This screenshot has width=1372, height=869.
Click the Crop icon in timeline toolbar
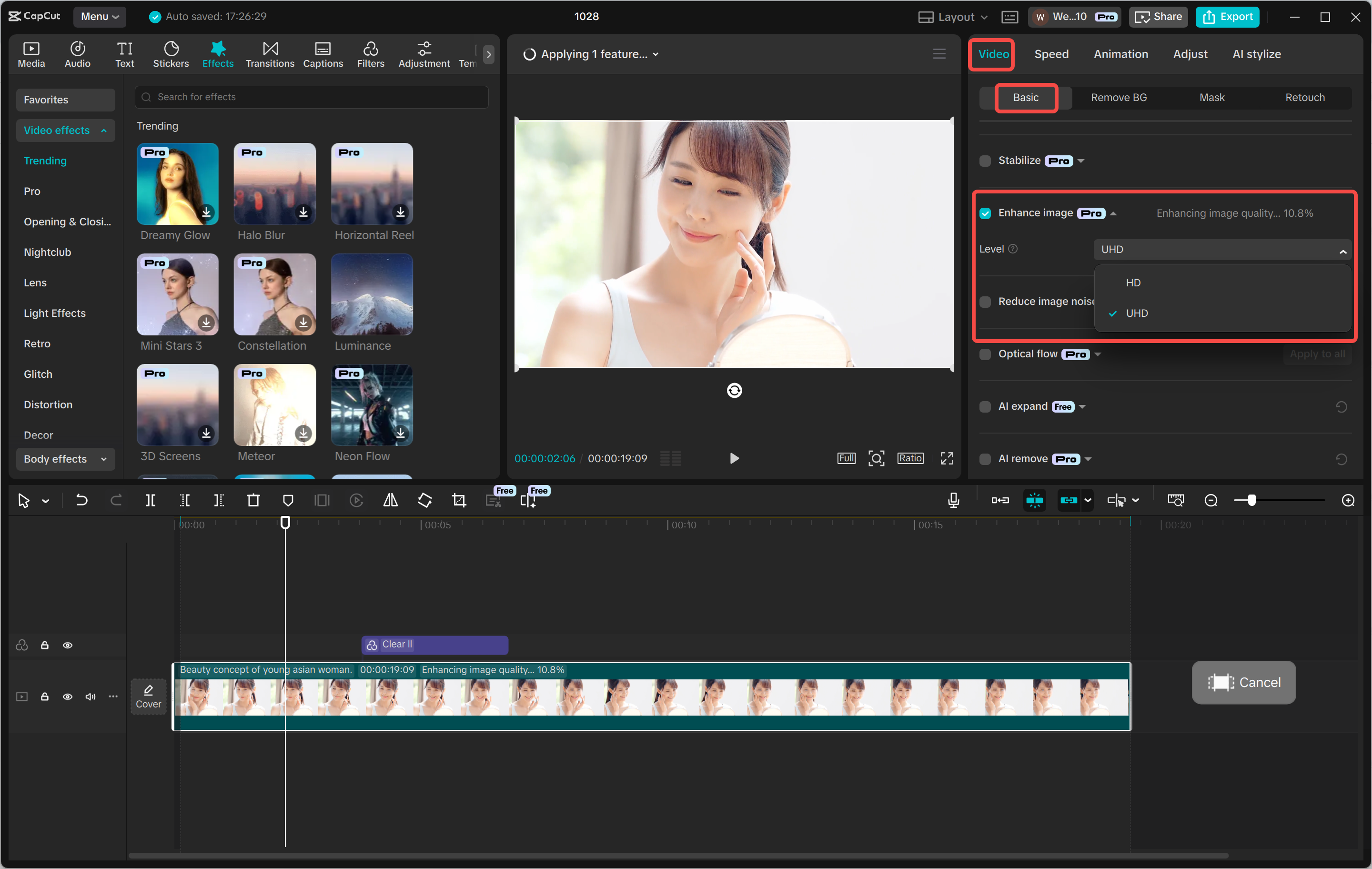tap(459, 500)
